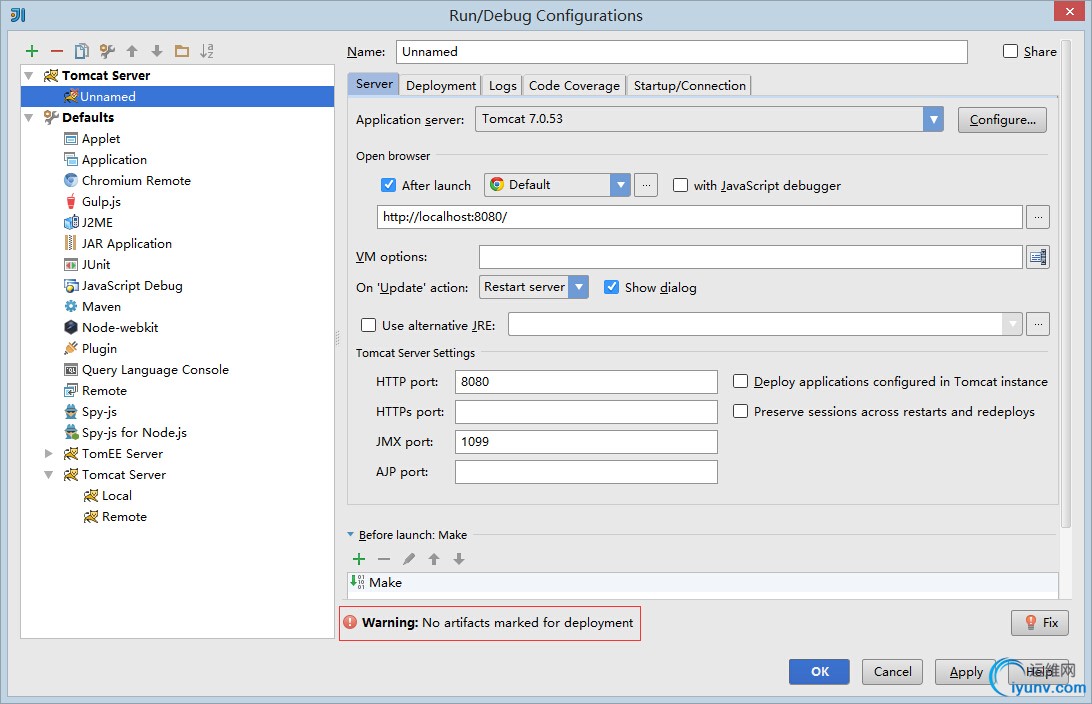Click the HTTP port field
The image size is (1092, 704).
pos(586,382)
